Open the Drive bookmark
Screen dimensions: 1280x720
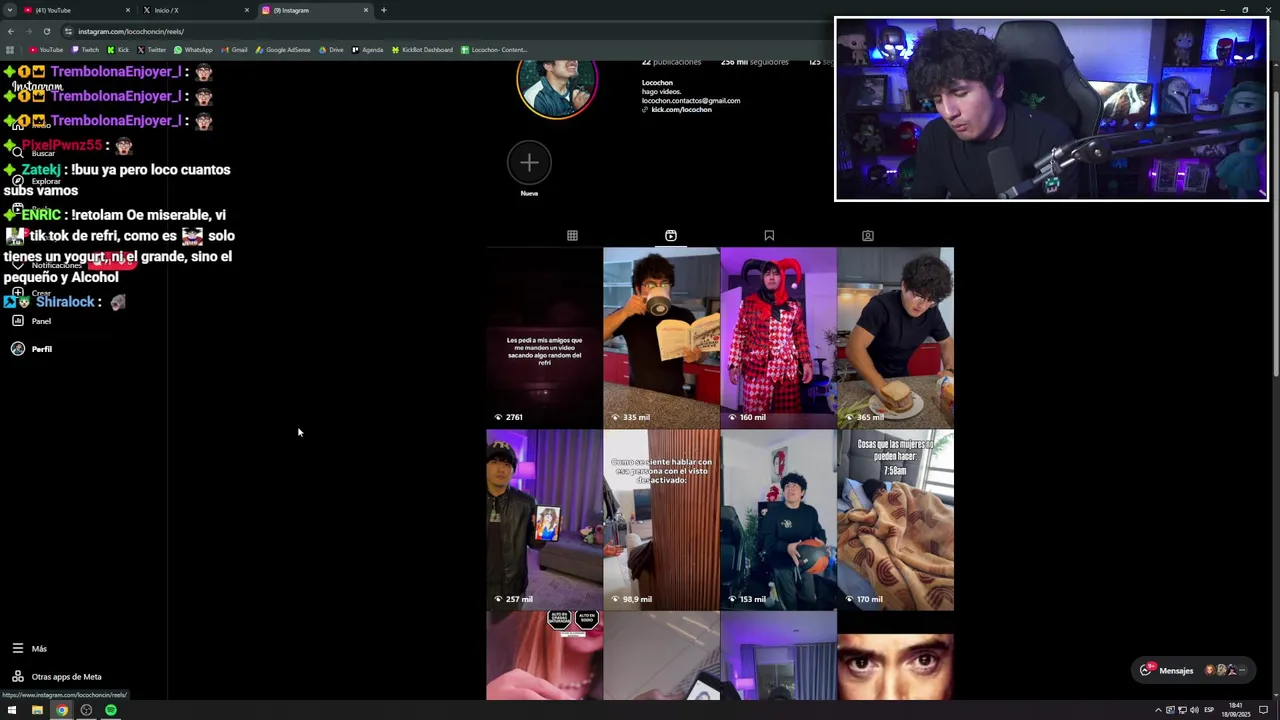click(331, 50)
